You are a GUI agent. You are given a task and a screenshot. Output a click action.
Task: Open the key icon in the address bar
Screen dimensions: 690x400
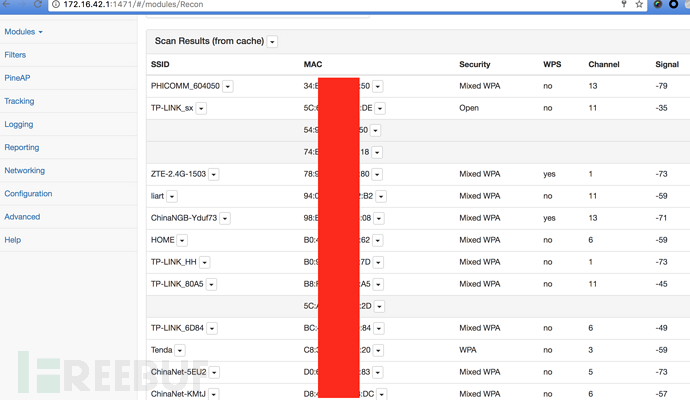click(624, 4)
